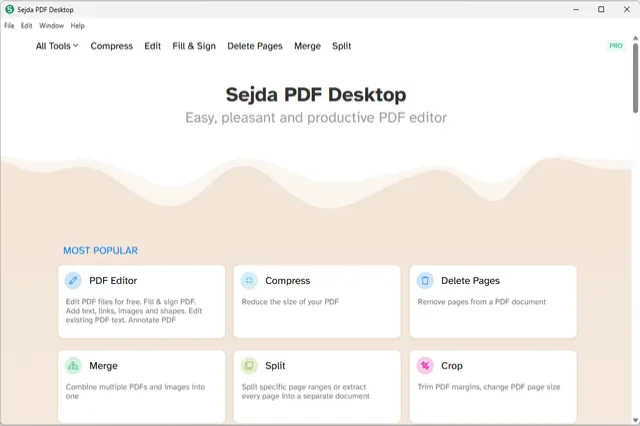Image resolution: width=640 pixels, height=426 pixels.
Task: Maximize the Sejda PDF Desktop window
Action: pos(601,9)
